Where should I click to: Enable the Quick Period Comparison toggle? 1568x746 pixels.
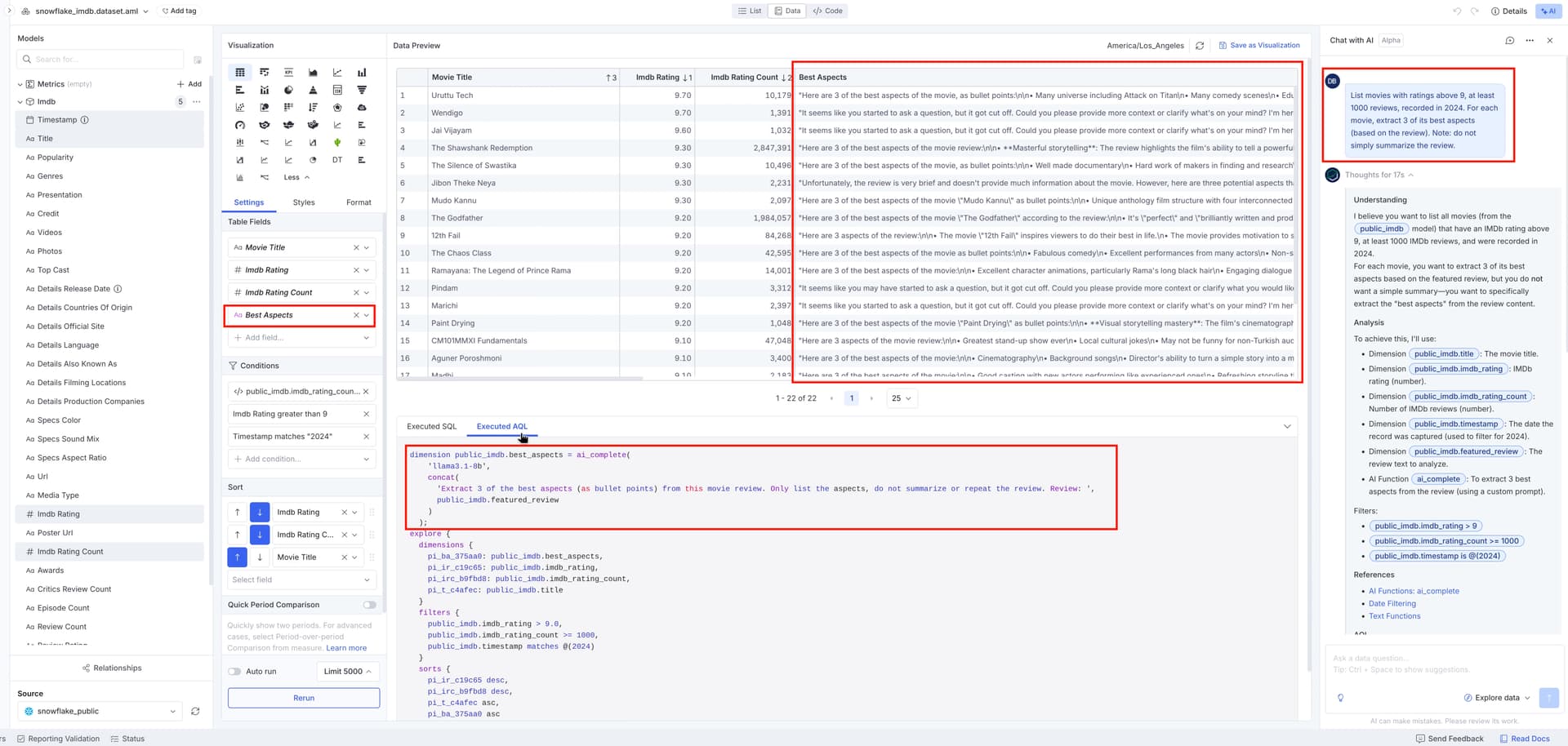(x=370, y=605)
